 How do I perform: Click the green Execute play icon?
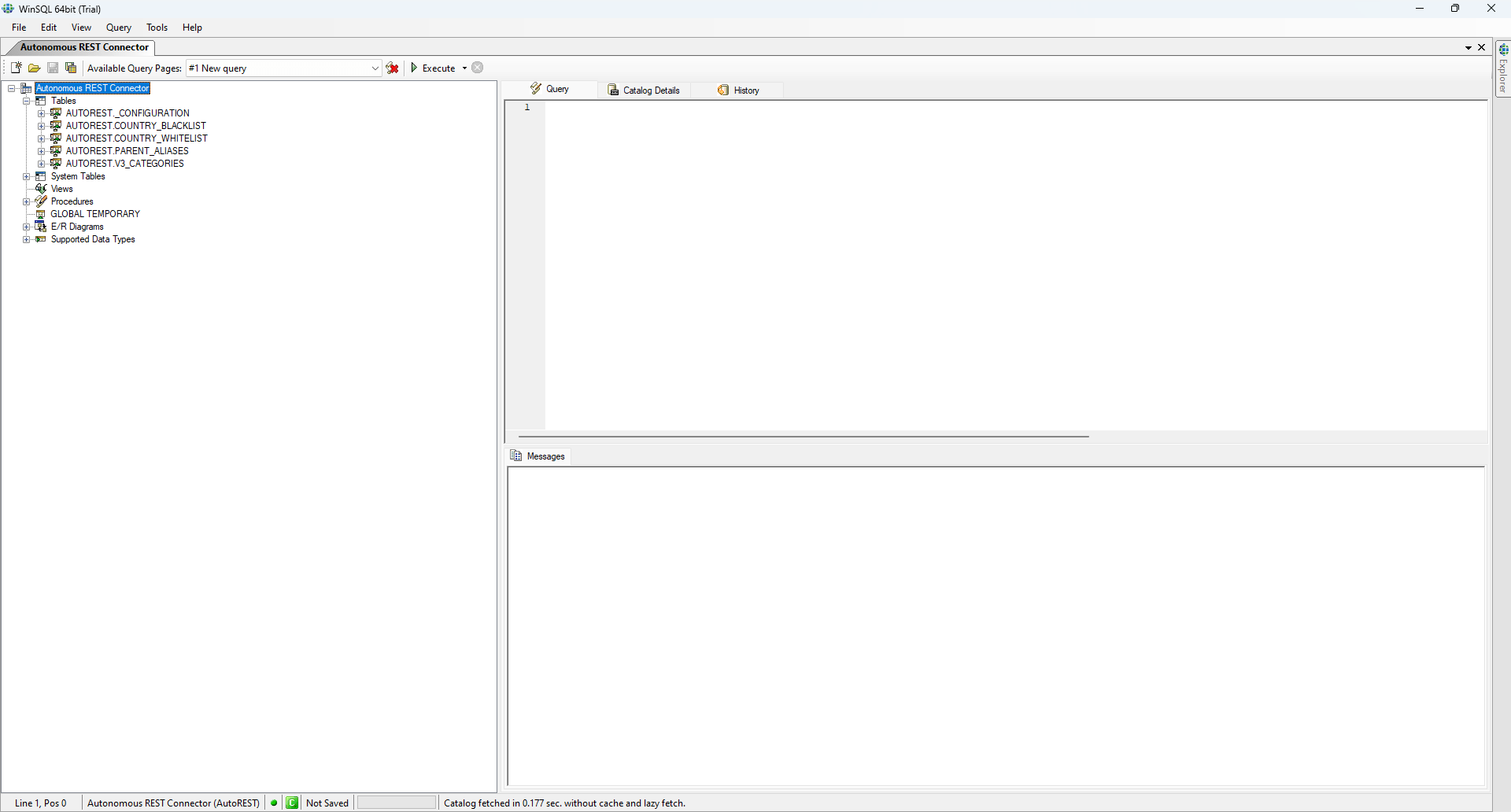[x=414, y=68]
